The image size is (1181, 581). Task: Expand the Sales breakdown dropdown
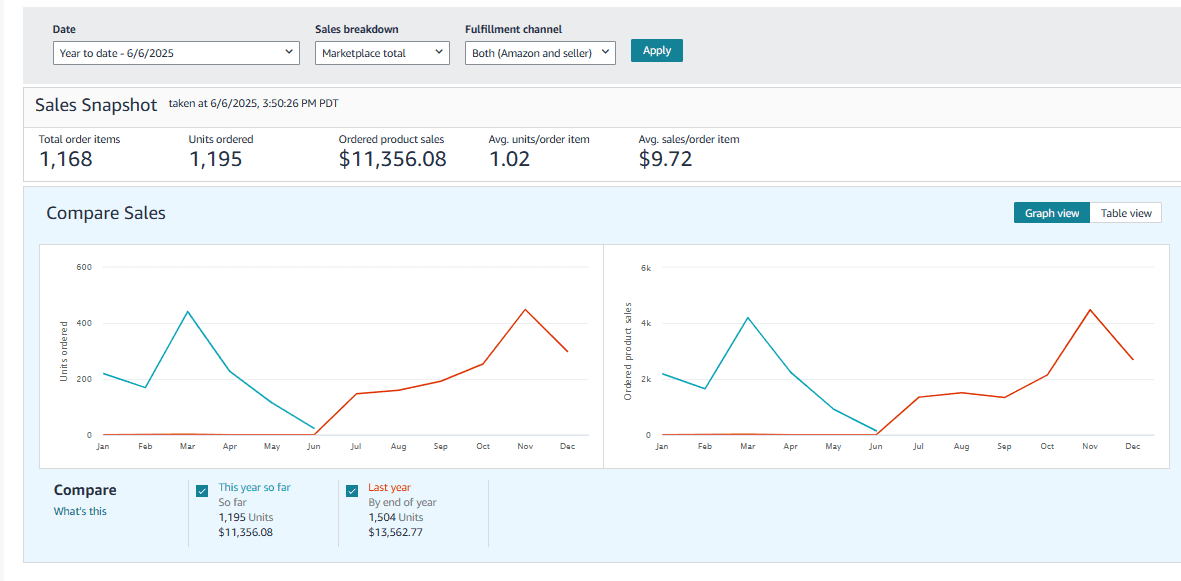382,53
